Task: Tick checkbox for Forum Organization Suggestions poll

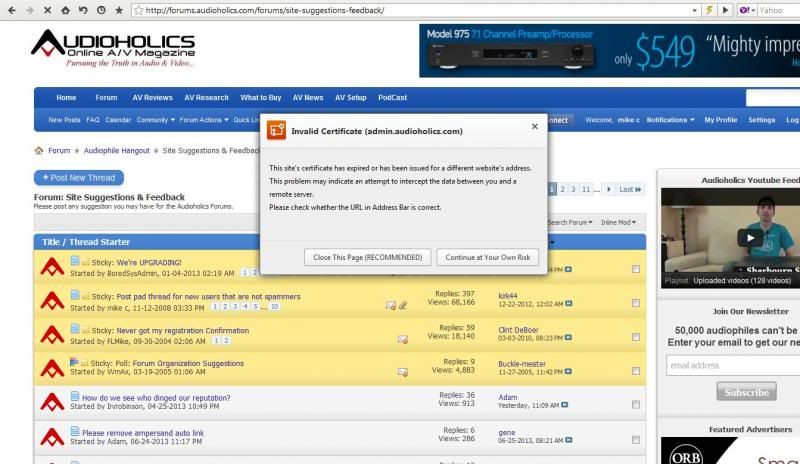Action: coord(636,371)
